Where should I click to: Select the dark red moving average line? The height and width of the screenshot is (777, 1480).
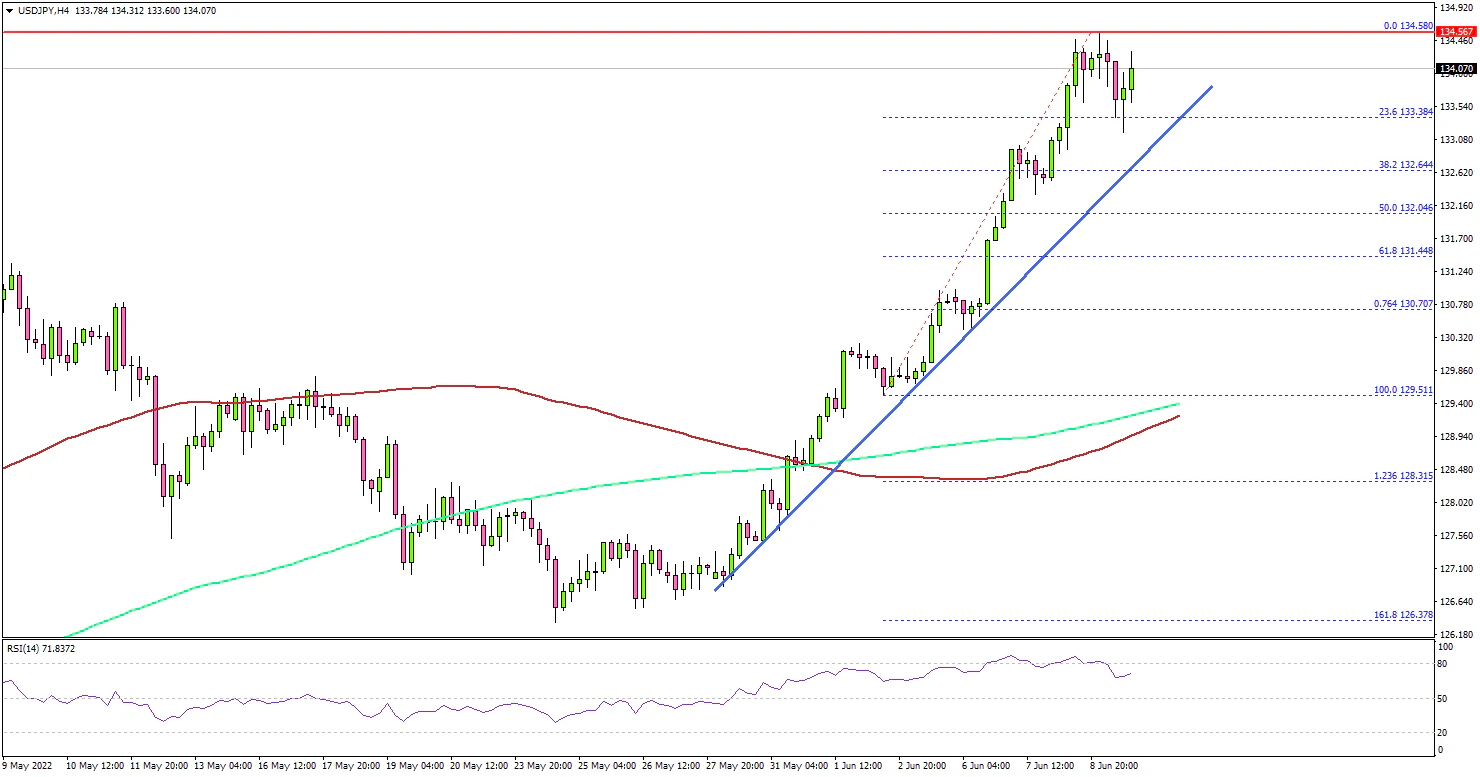pos(600,408)
